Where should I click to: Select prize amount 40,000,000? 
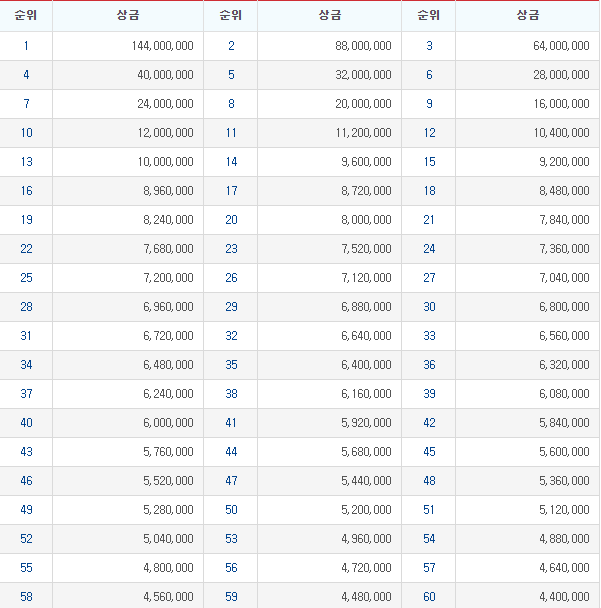point(165,75)
